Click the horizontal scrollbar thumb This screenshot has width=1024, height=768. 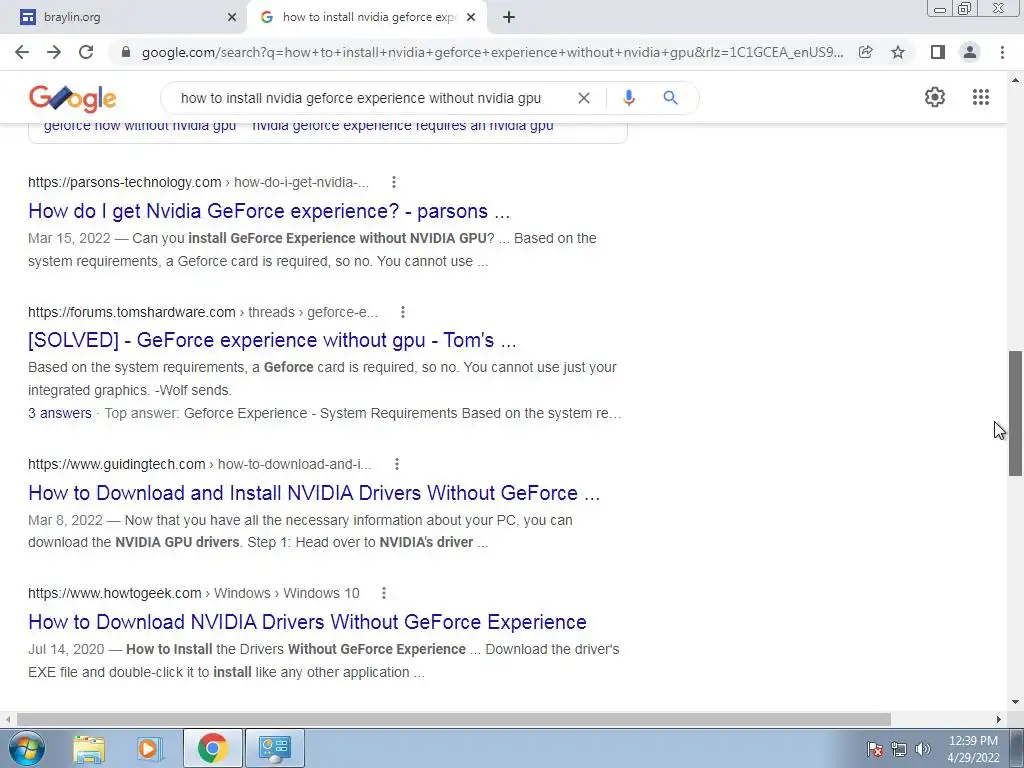(454, 719)
